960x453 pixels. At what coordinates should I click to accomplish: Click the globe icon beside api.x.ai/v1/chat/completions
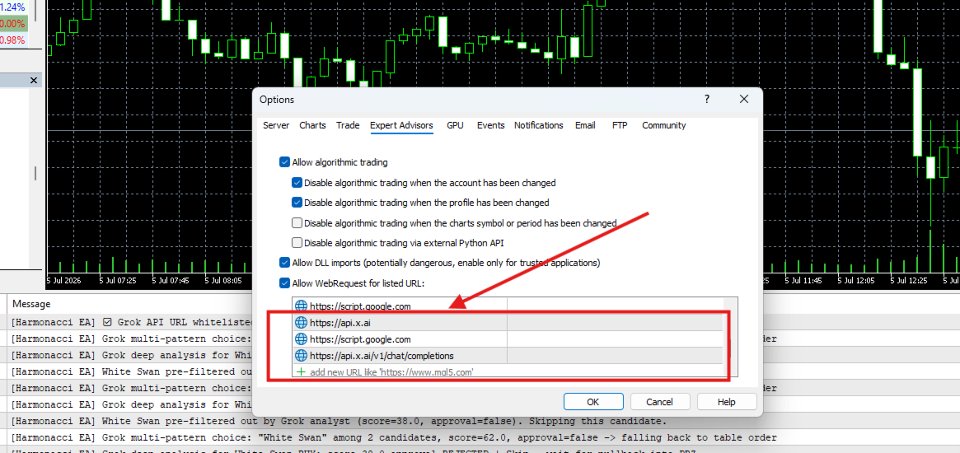pyautogui.click(x=301, y=356)
